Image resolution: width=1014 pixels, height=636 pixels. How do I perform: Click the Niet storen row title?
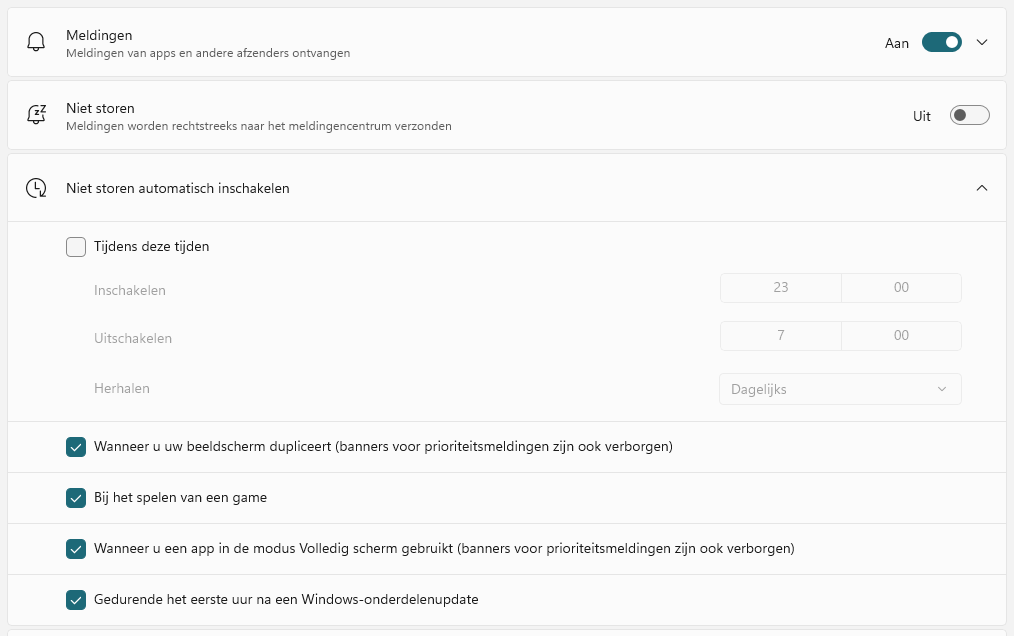[x=100, y=108]
